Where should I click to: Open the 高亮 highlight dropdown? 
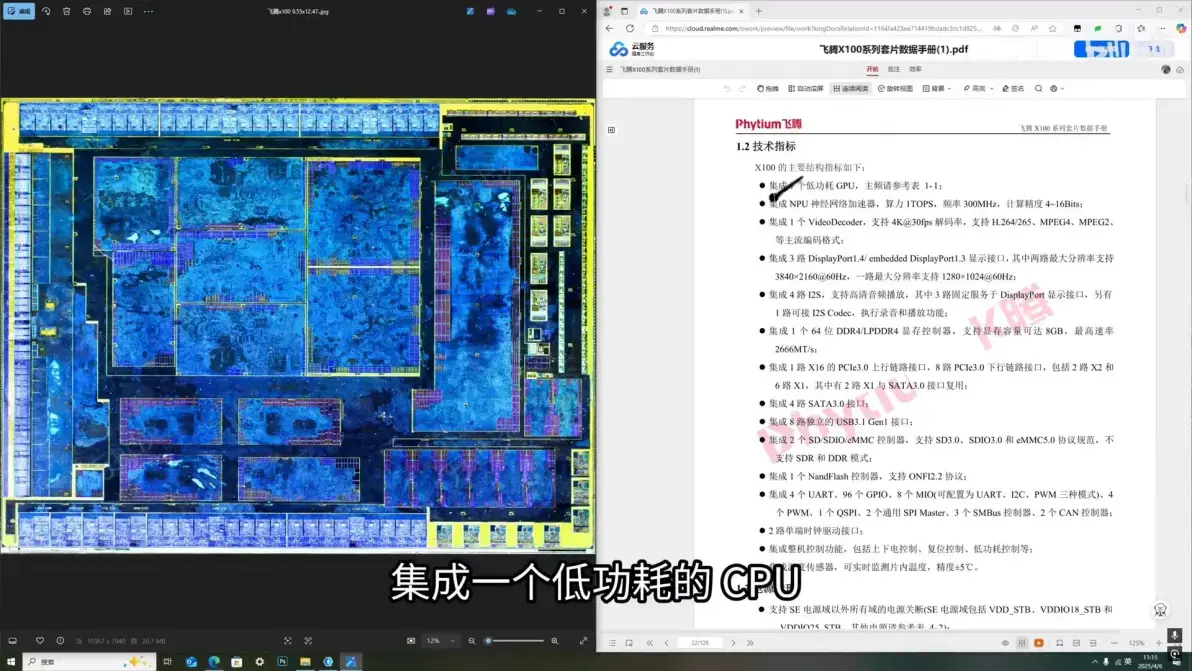point(978,89)
